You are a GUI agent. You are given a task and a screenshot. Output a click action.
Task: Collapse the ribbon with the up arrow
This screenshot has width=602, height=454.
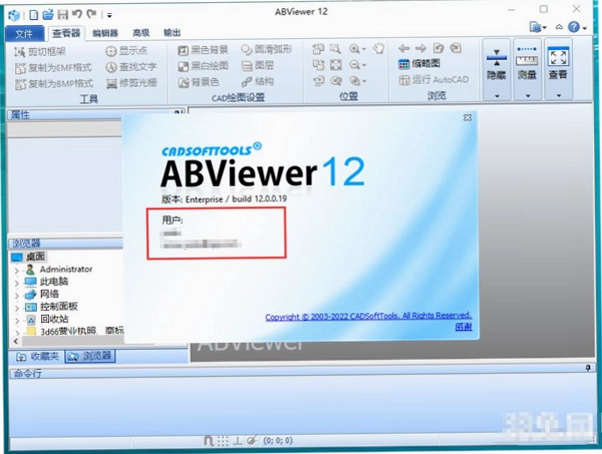click(x=559, y=27)
